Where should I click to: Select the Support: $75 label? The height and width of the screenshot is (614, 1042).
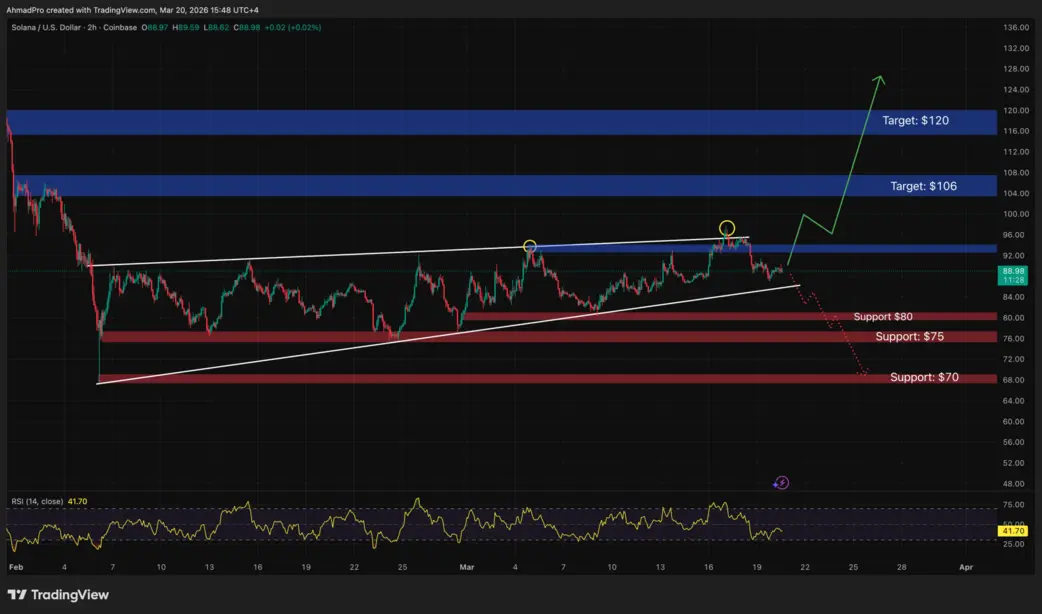click(x=909, y=336)
